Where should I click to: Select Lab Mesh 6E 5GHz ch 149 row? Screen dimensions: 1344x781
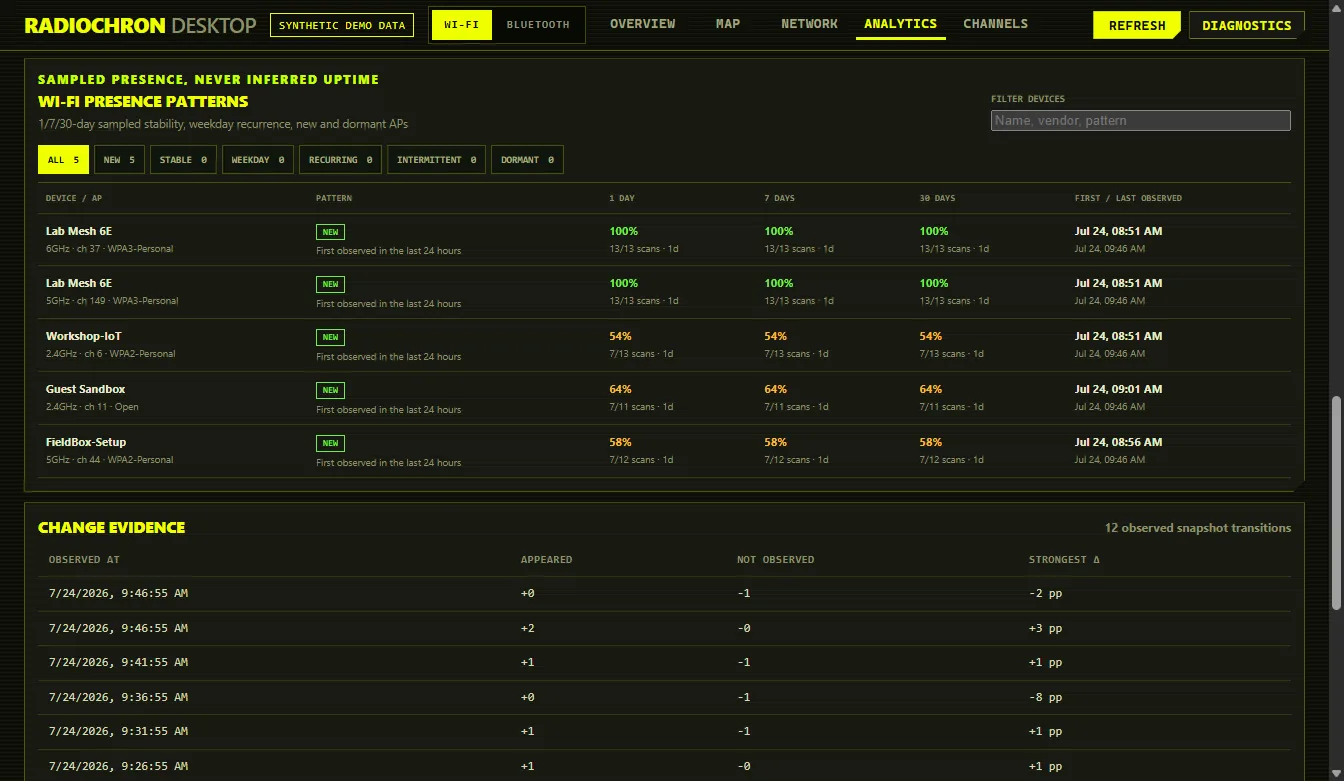[664, 292]
